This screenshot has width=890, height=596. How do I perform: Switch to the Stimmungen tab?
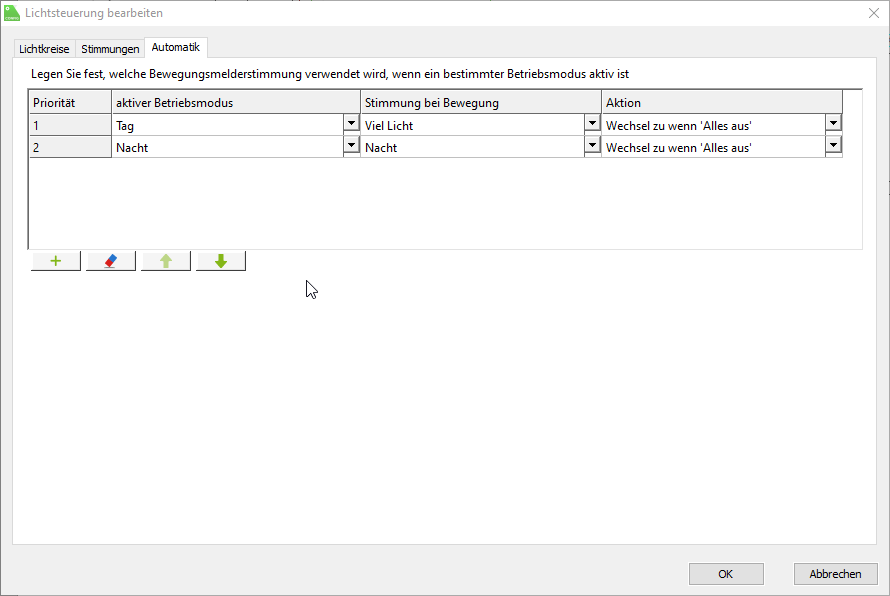[x=110, y=48]
